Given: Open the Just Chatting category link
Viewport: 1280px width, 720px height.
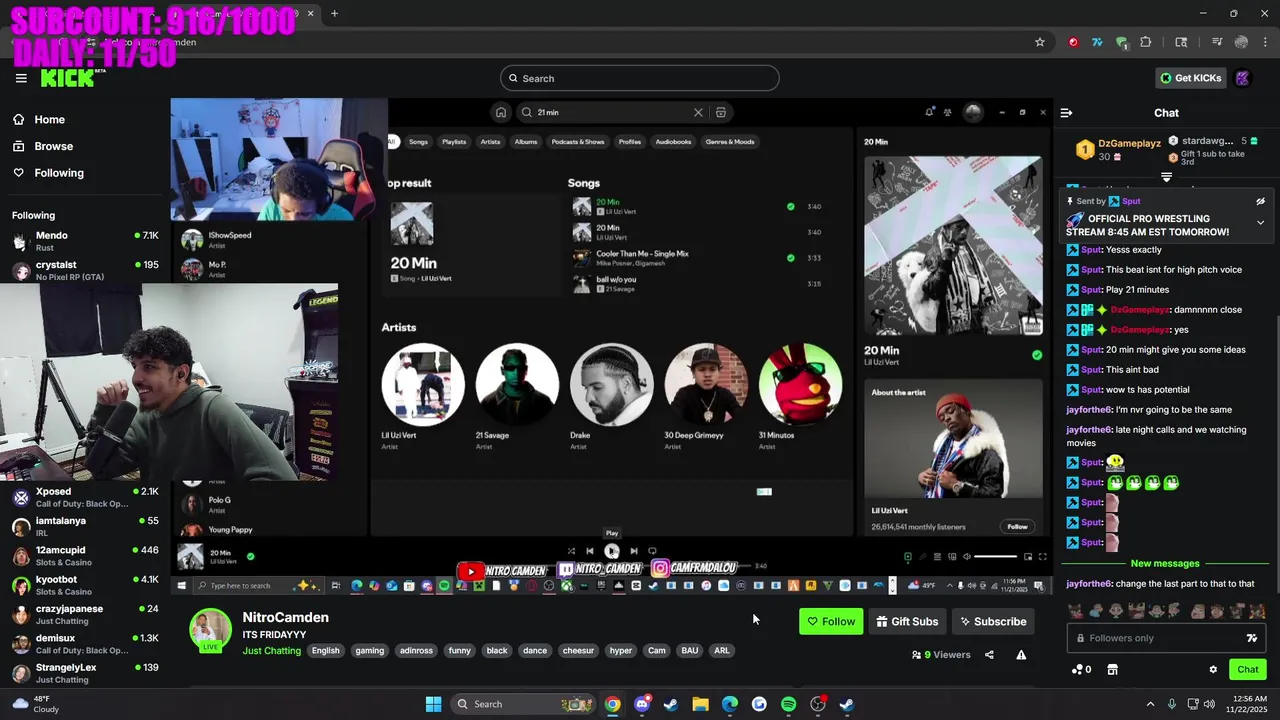Looking at the screenshot, I should (271, 651).
